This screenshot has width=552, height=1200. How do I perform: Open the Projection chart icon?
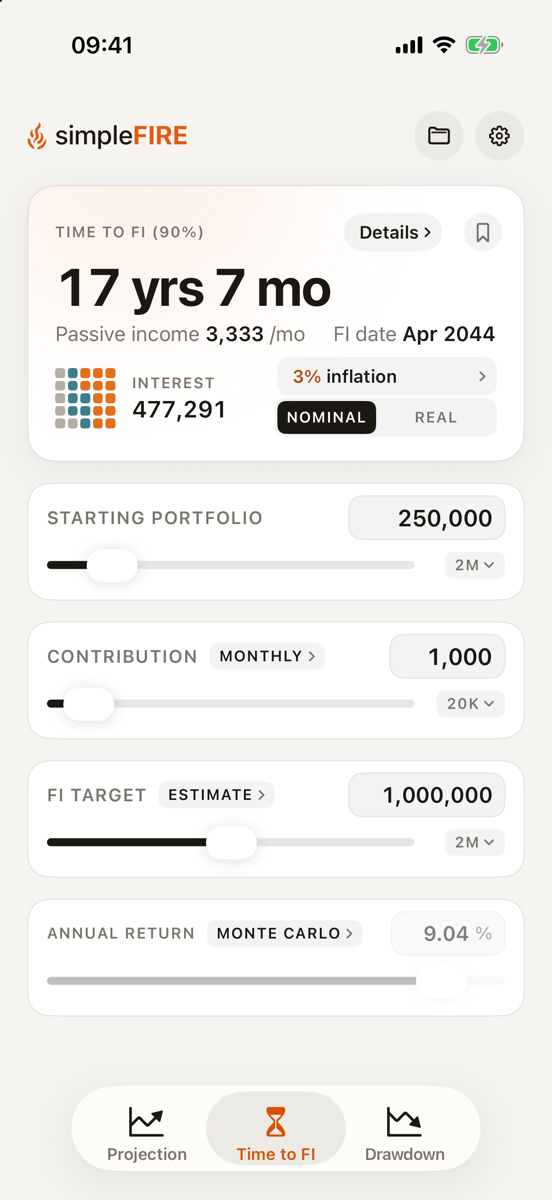(146, 1122)
